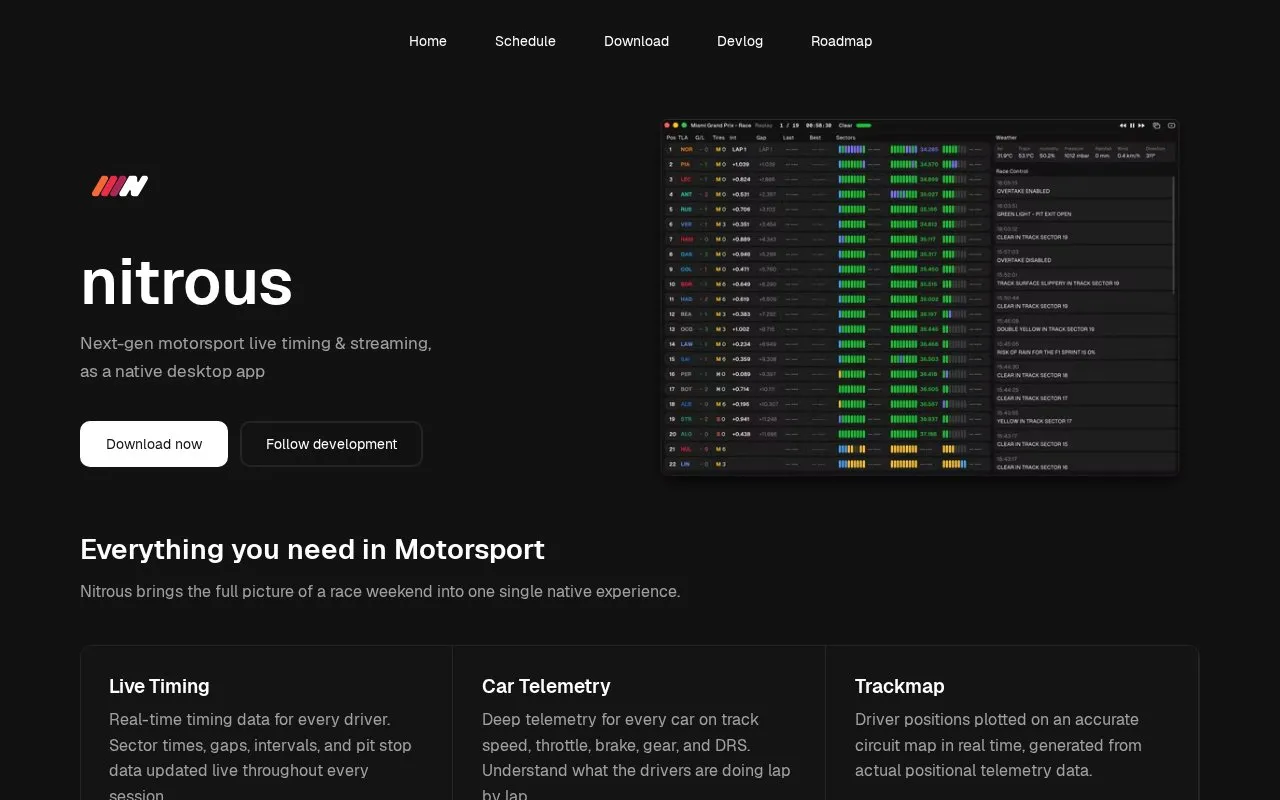Screen dimensions: 1280x800
Task: Click the Live Timing card title
Action: click(x=159, y=686)
